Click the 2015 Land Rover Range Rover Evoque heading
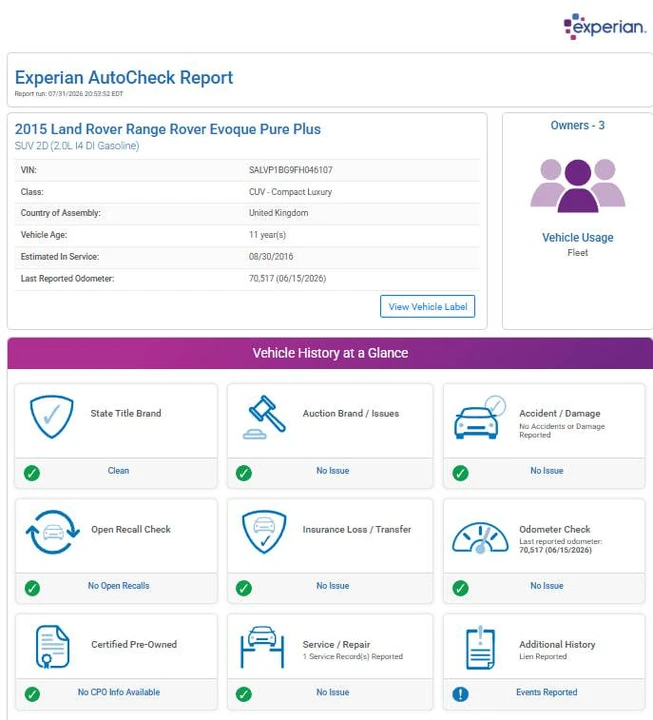The height and width of the screenshot is (720, 653). pyautogui.click(x=168, y=129)
